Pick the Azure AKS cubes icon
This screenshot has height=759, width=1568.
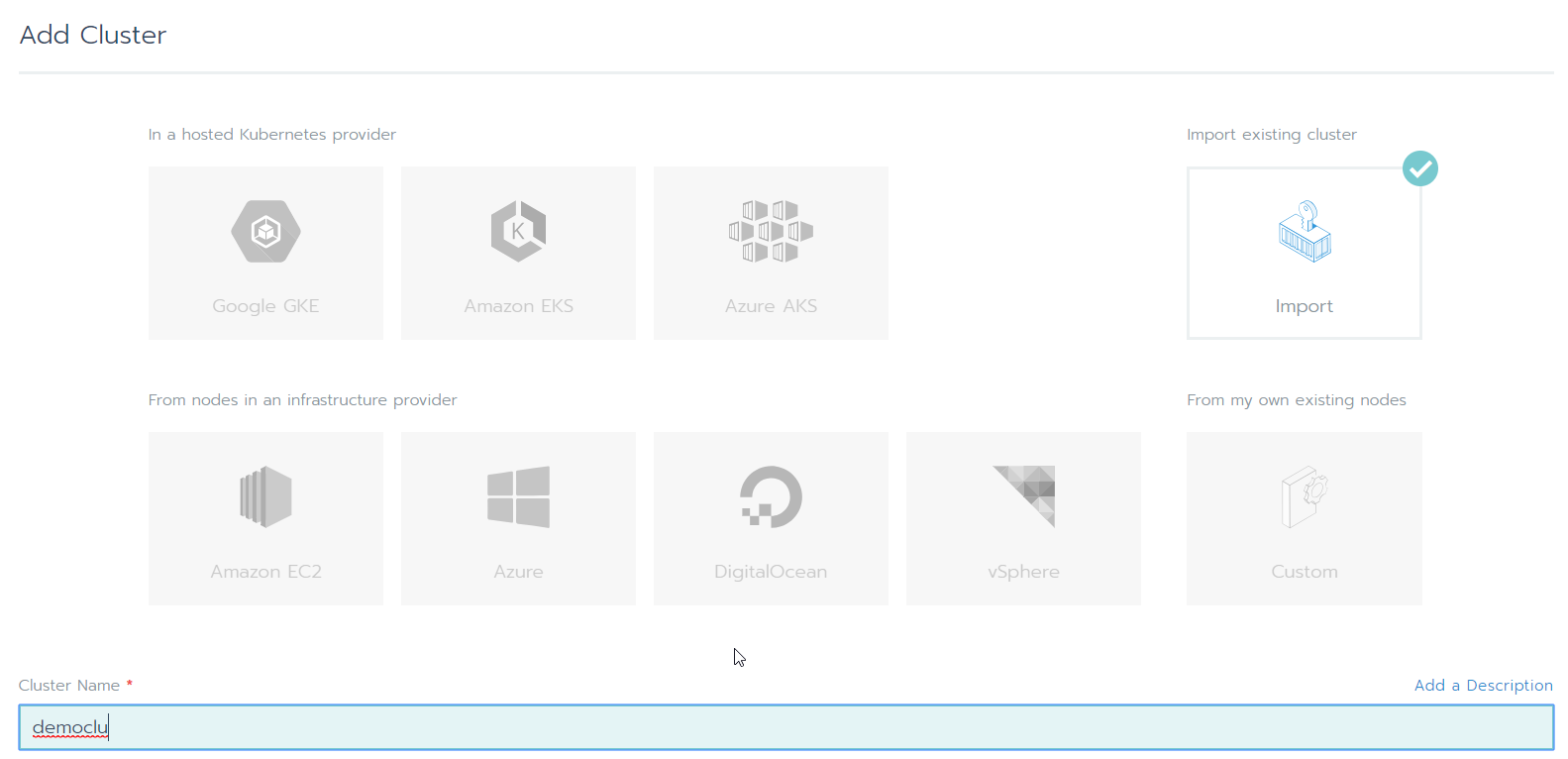771,231
